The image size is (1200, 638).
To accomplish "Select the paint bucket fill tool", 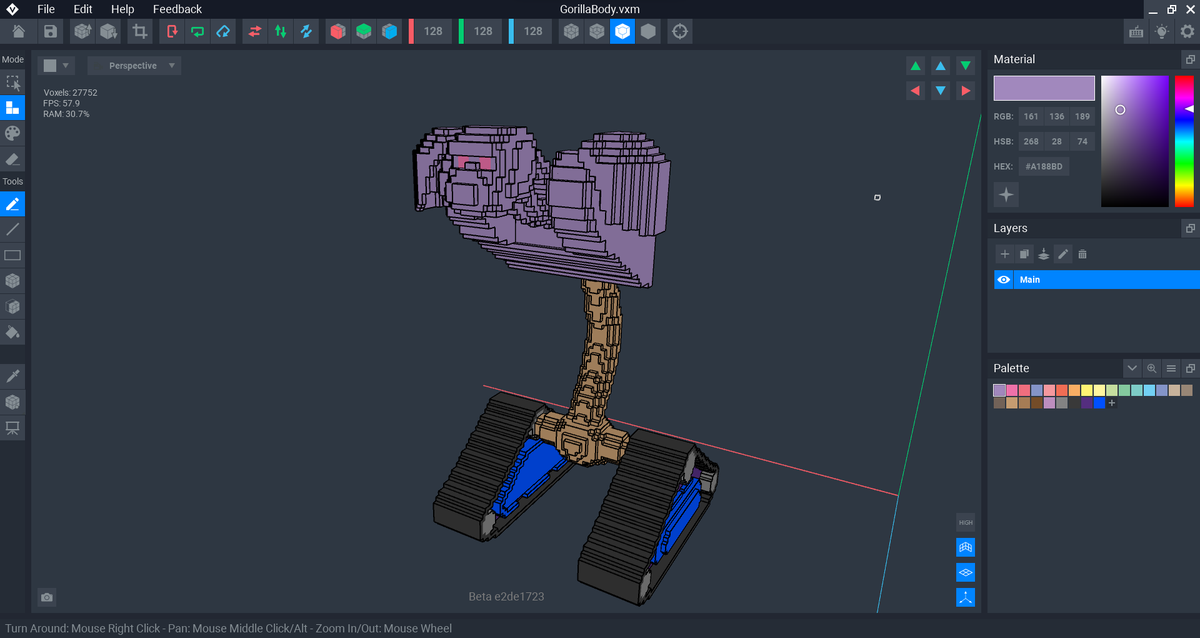I will 13,332.
